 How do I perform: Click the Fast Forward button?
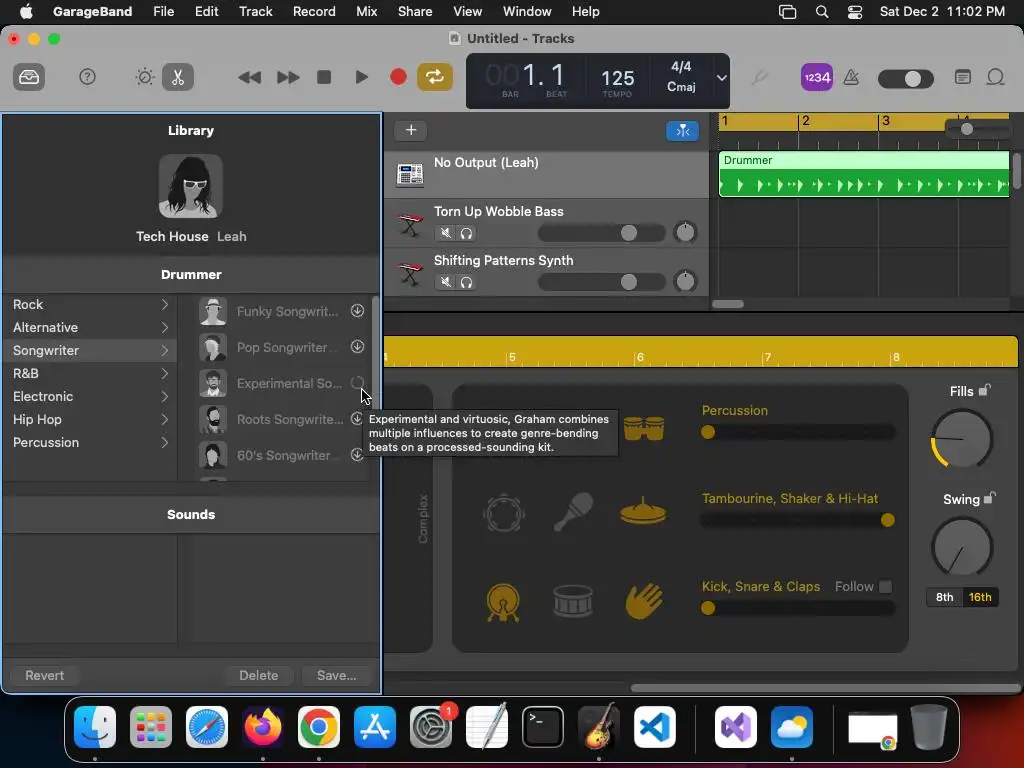click(x=287, y=77)
